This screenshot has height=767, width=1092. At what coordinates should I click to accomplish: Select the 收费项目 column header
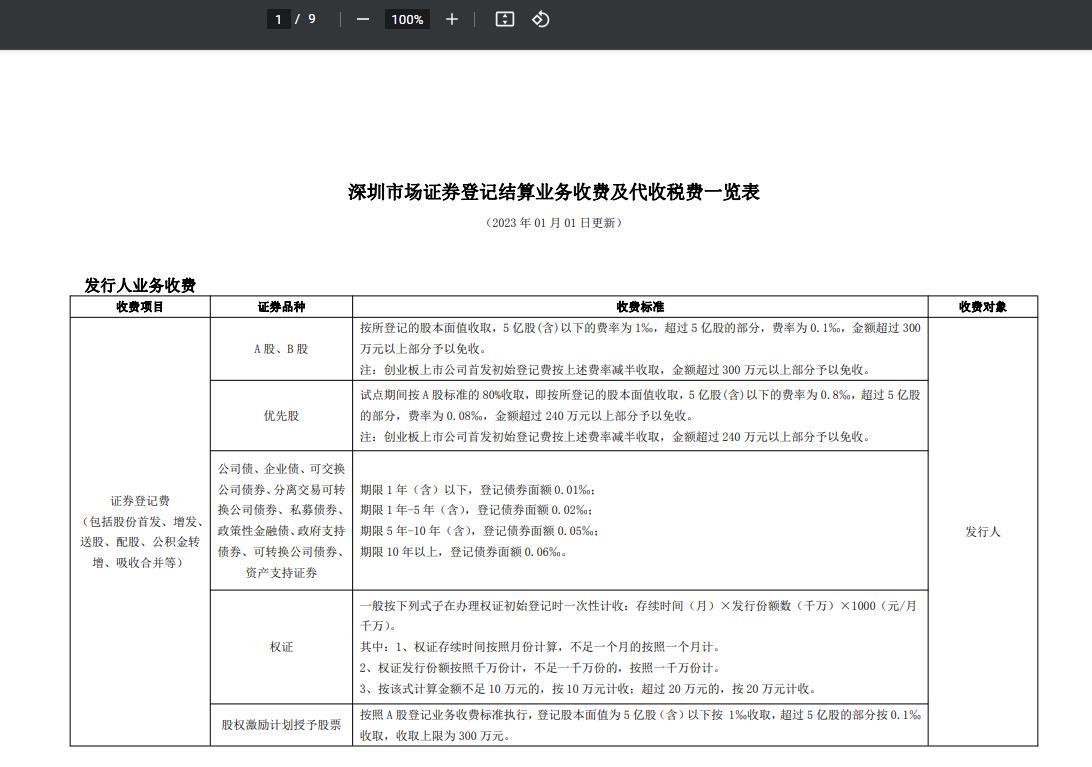[140, 307]
